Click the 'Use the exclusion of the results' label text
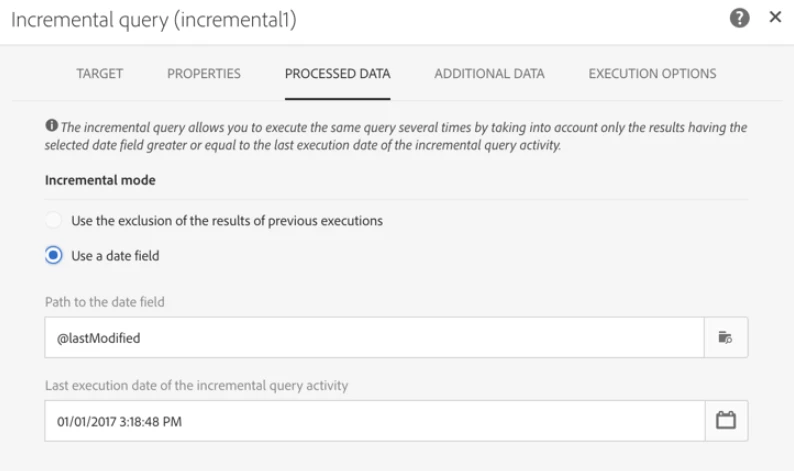The image size is (794, 471). click(x=227, y=220)
